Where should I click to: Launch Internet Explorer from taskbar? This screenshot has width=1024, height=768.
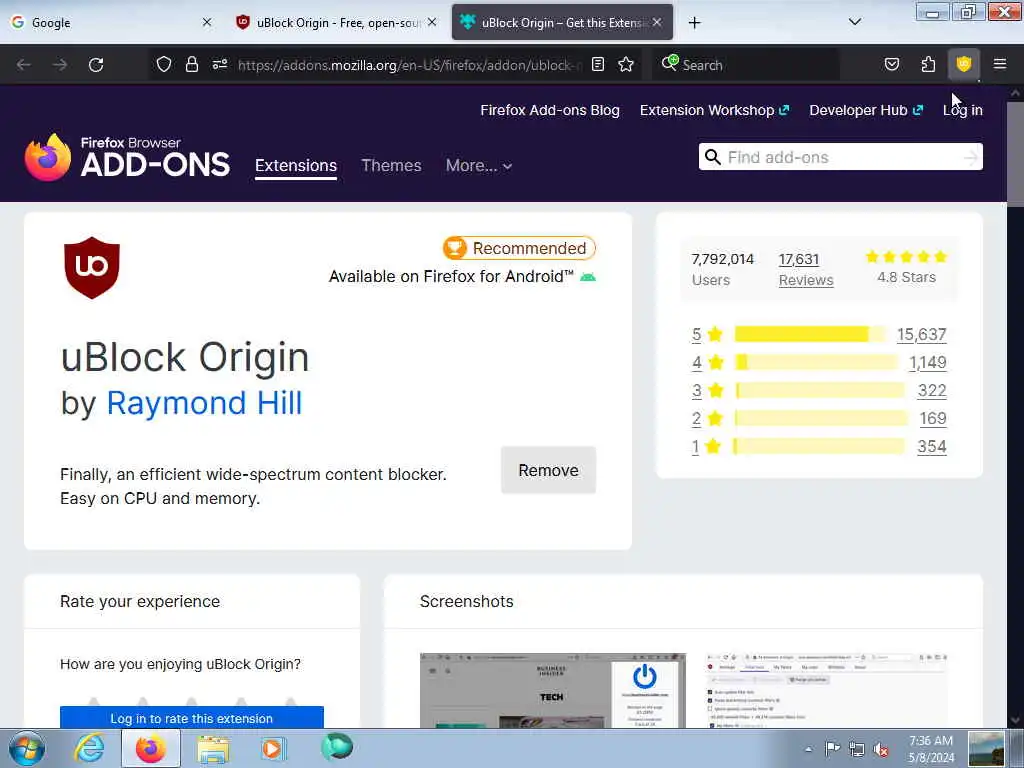(x=89, y=748)
